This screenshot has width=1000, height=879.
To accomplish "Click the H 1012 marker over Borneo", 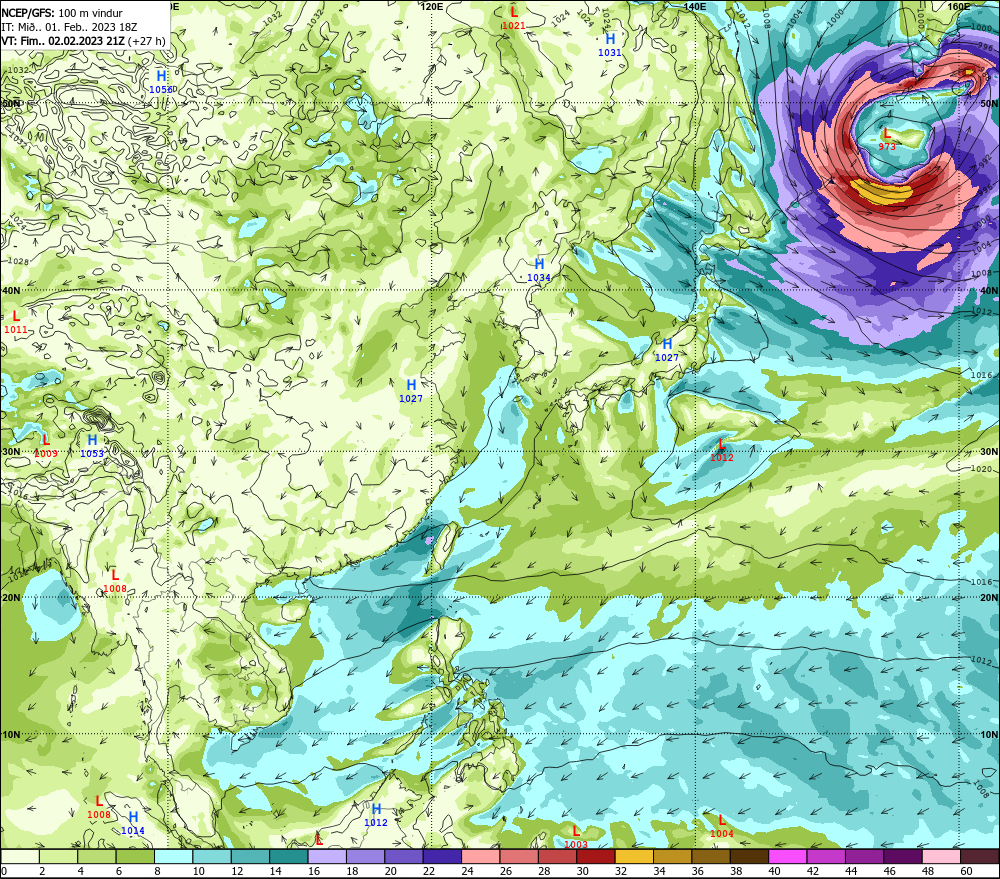I will 376,815.
